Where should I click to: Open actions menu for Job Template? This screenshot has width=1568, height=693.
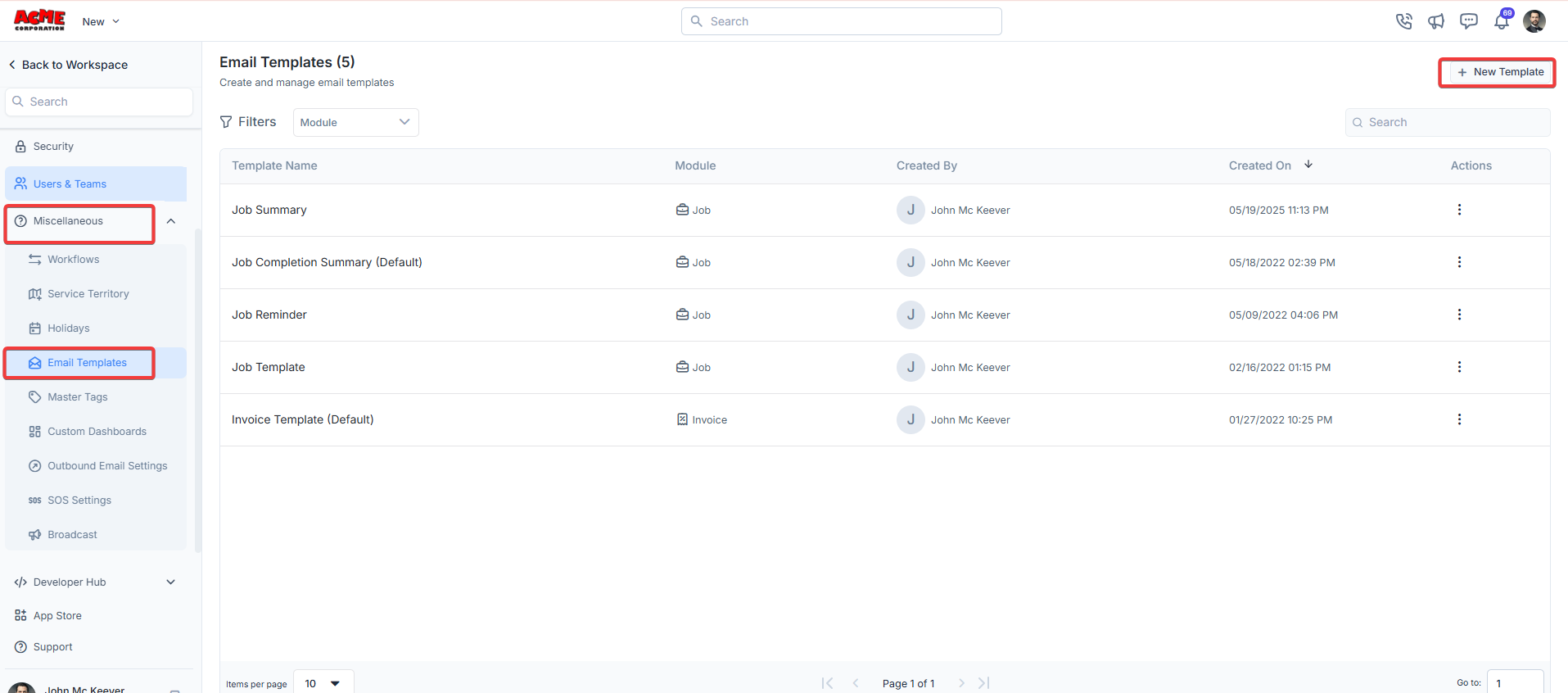coord(1459,367)
